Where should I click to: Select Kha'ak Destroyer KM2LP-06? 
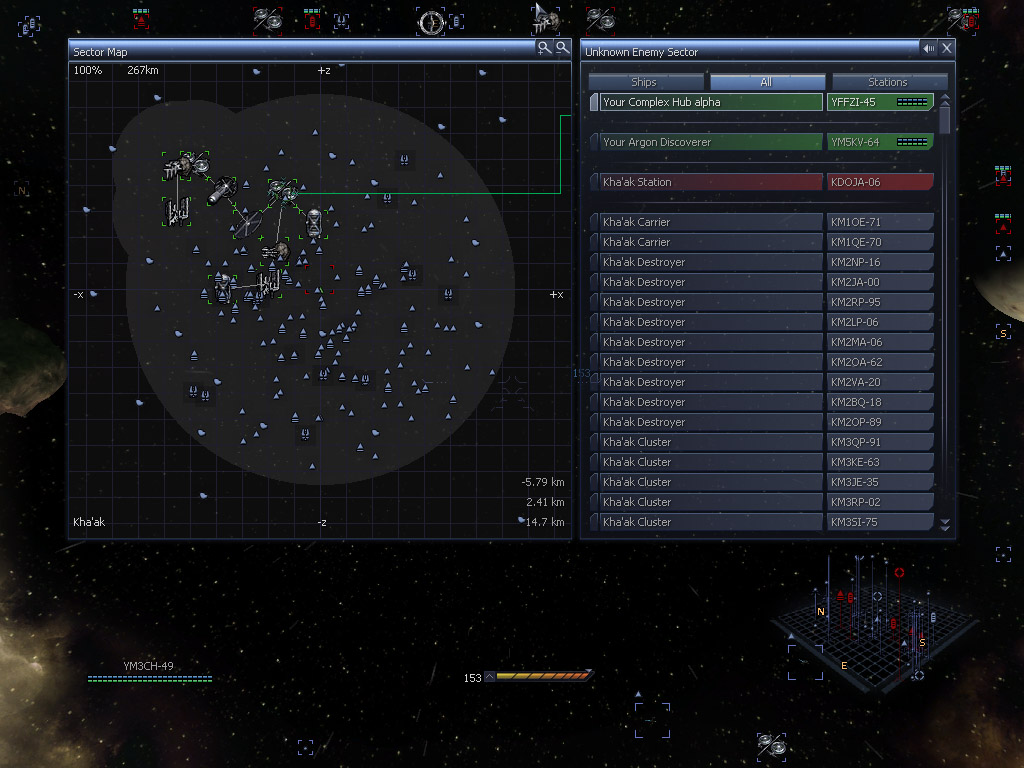pyautogui.click(x=761, y=322)
